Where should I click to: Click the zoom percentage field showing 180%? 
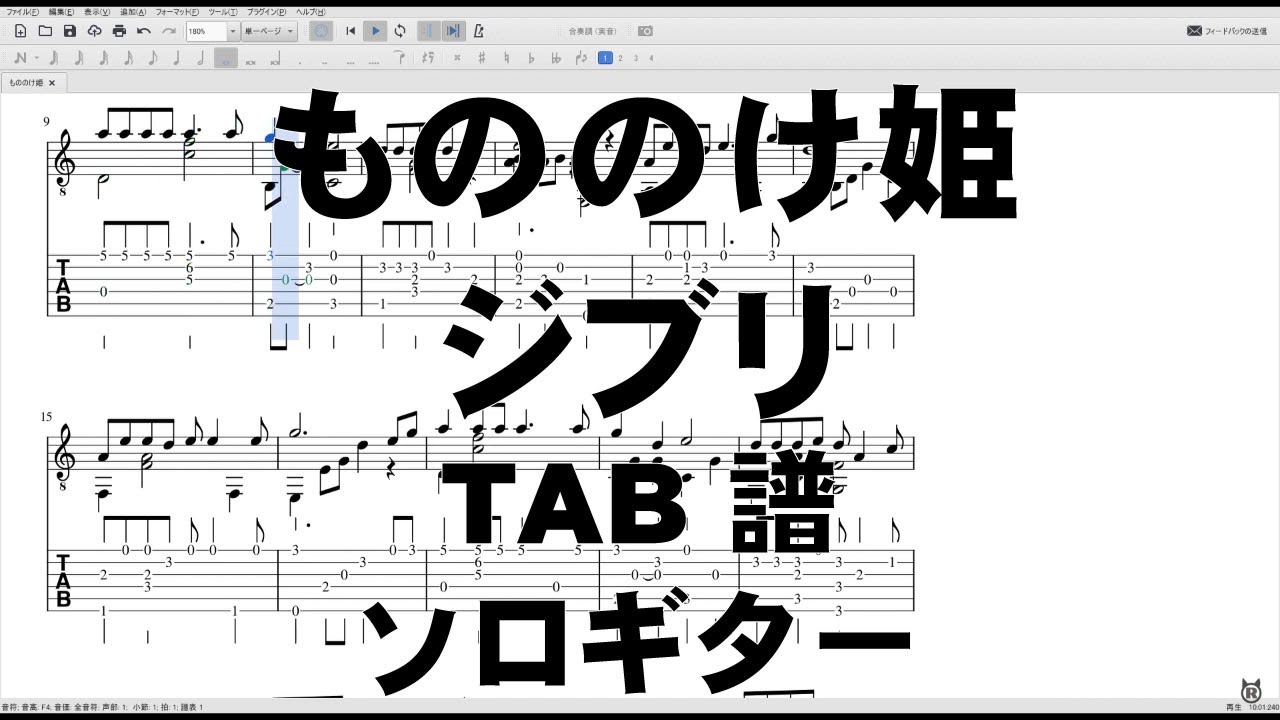[206, 31]
